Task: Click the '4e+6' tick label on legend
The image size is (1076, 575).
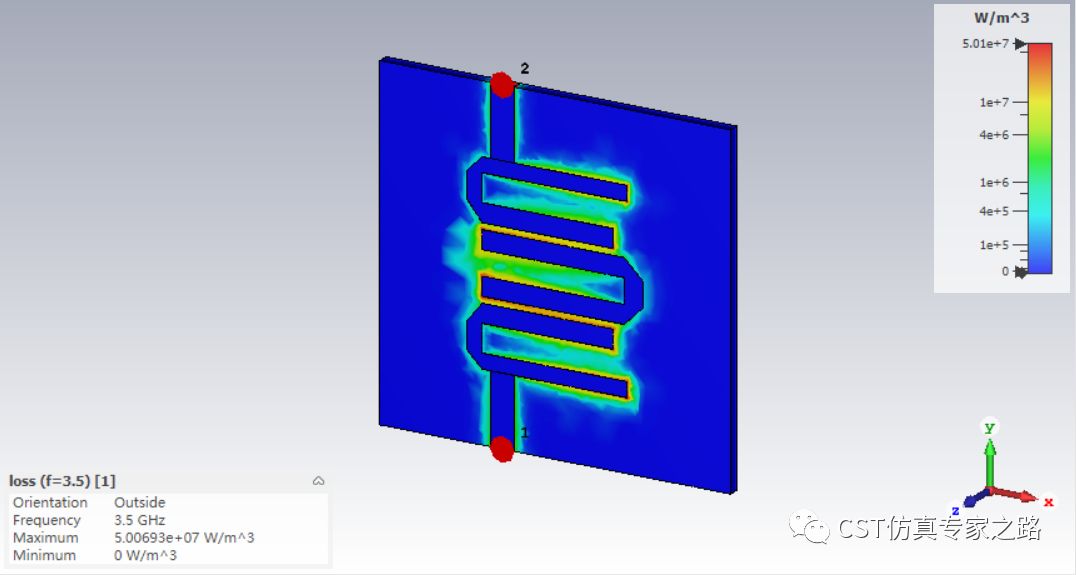Action: coord(994,135)
